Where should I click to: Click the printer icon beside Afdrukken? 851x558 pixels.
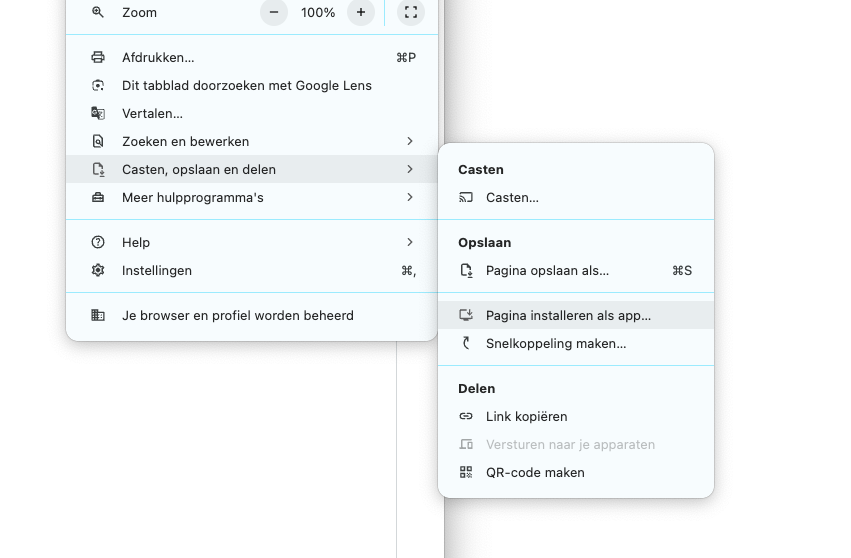(x=98, y=57)
